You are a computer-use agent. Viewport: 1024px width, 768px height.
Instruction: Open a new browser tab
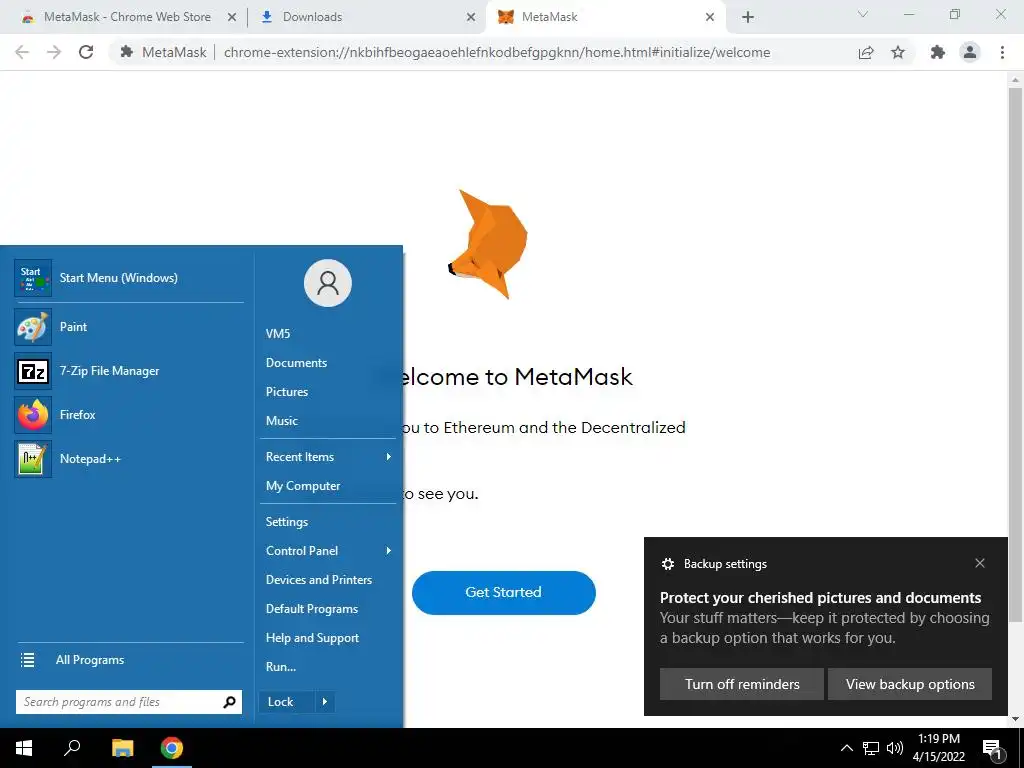click(748, 17)
